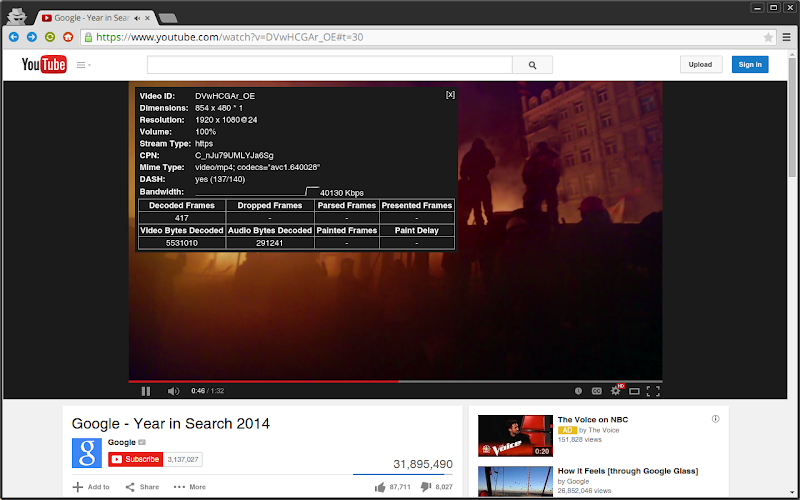Screen dimensions: 800x500
Task: Click the Sign in button
Action: 750,64
